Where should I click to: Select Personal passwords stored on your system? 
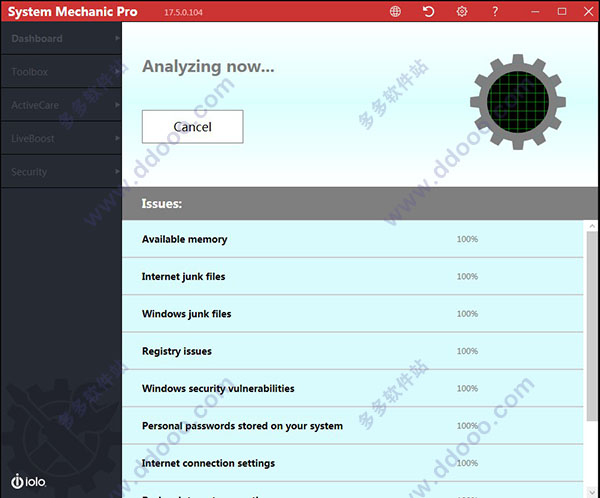(353, 426)
